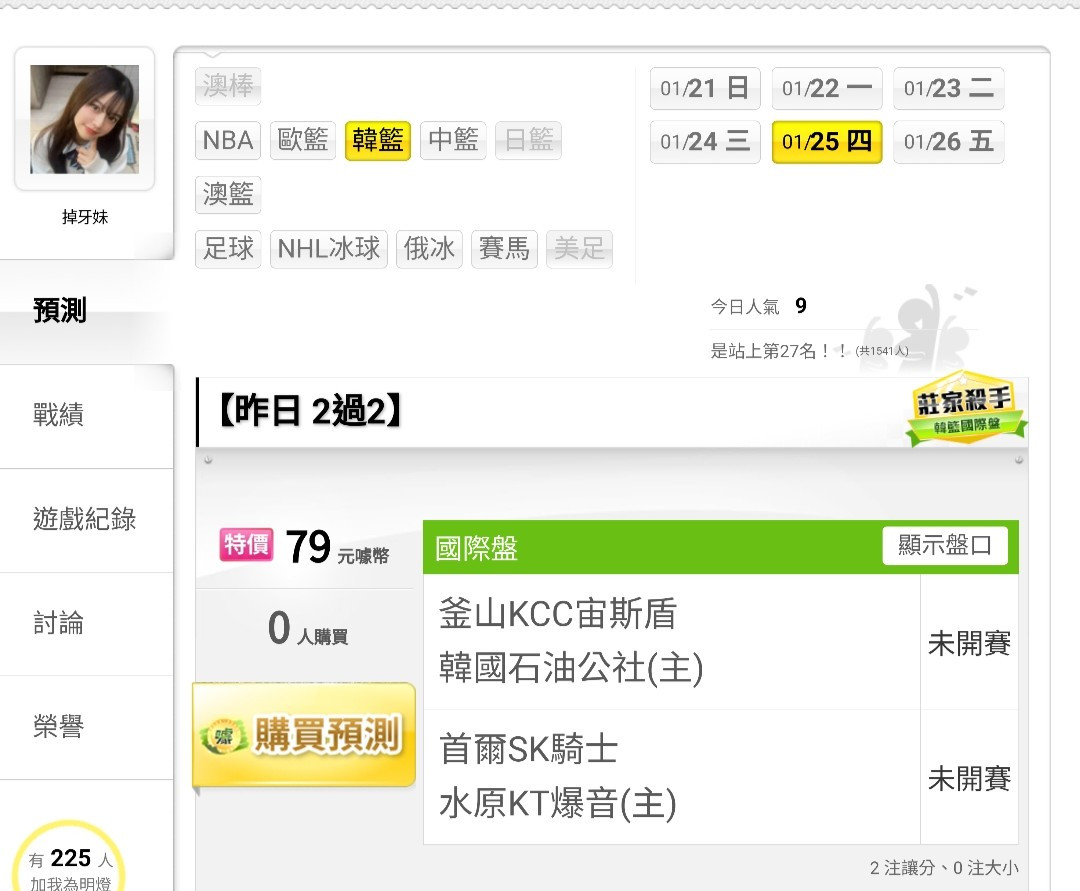
Task: Click the coin icon on 購買預測
Action: (x=224, y=737)
